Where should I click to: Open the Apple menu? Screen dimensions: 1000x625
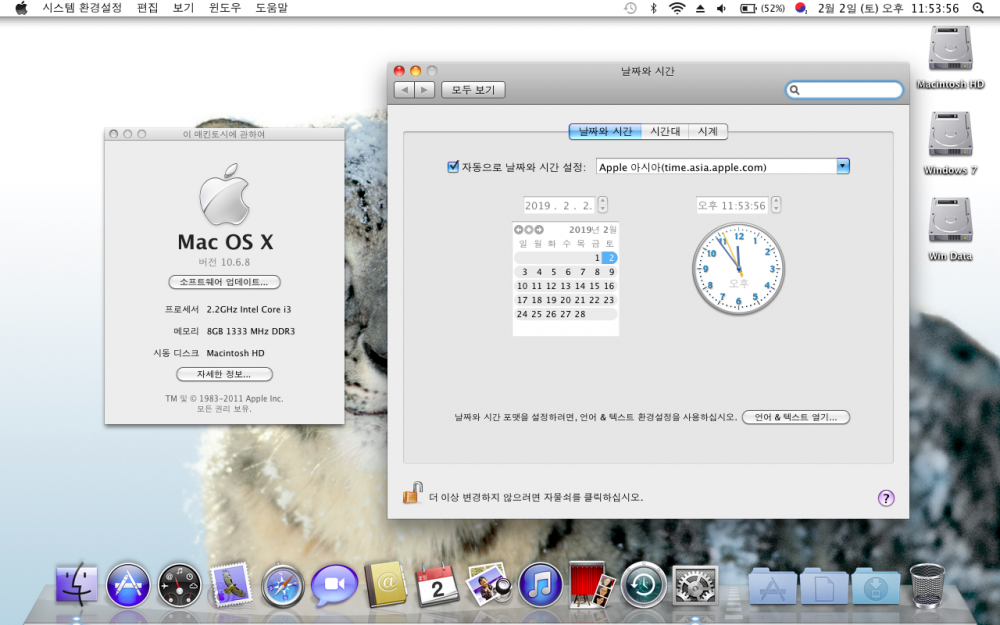point(21,8)
